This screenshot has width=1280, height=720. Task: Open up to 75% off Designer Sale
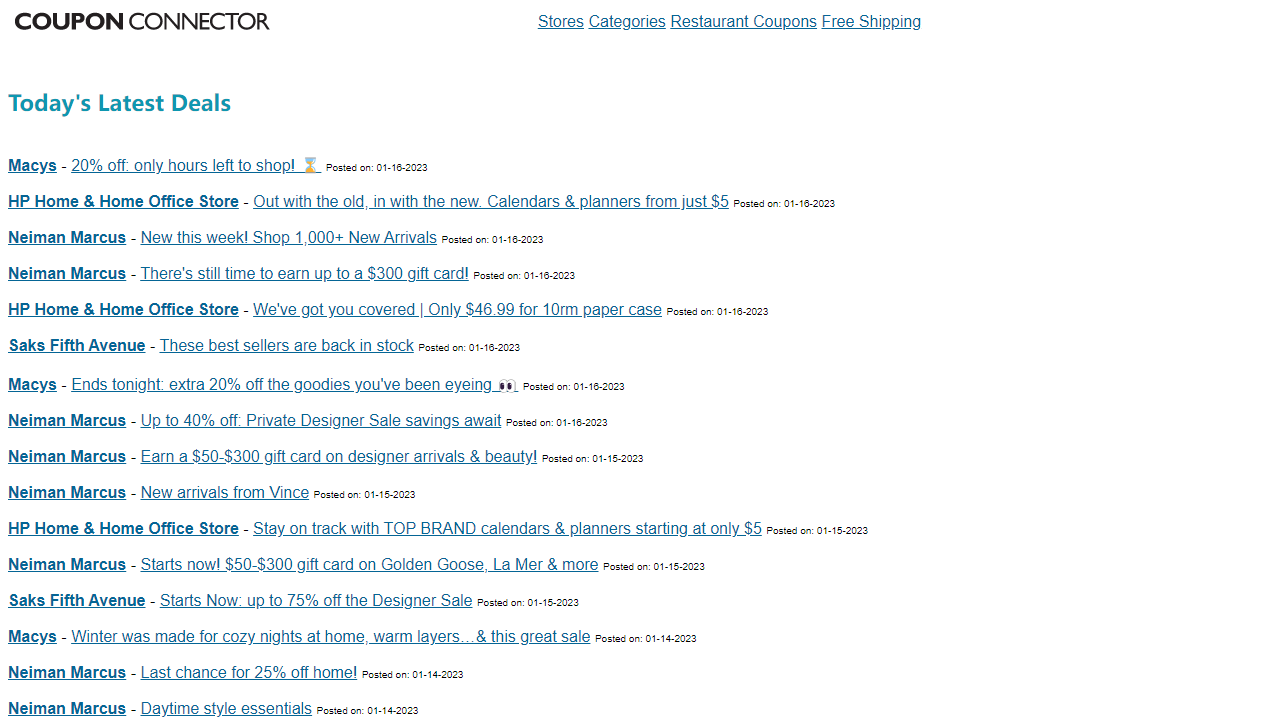316,600
